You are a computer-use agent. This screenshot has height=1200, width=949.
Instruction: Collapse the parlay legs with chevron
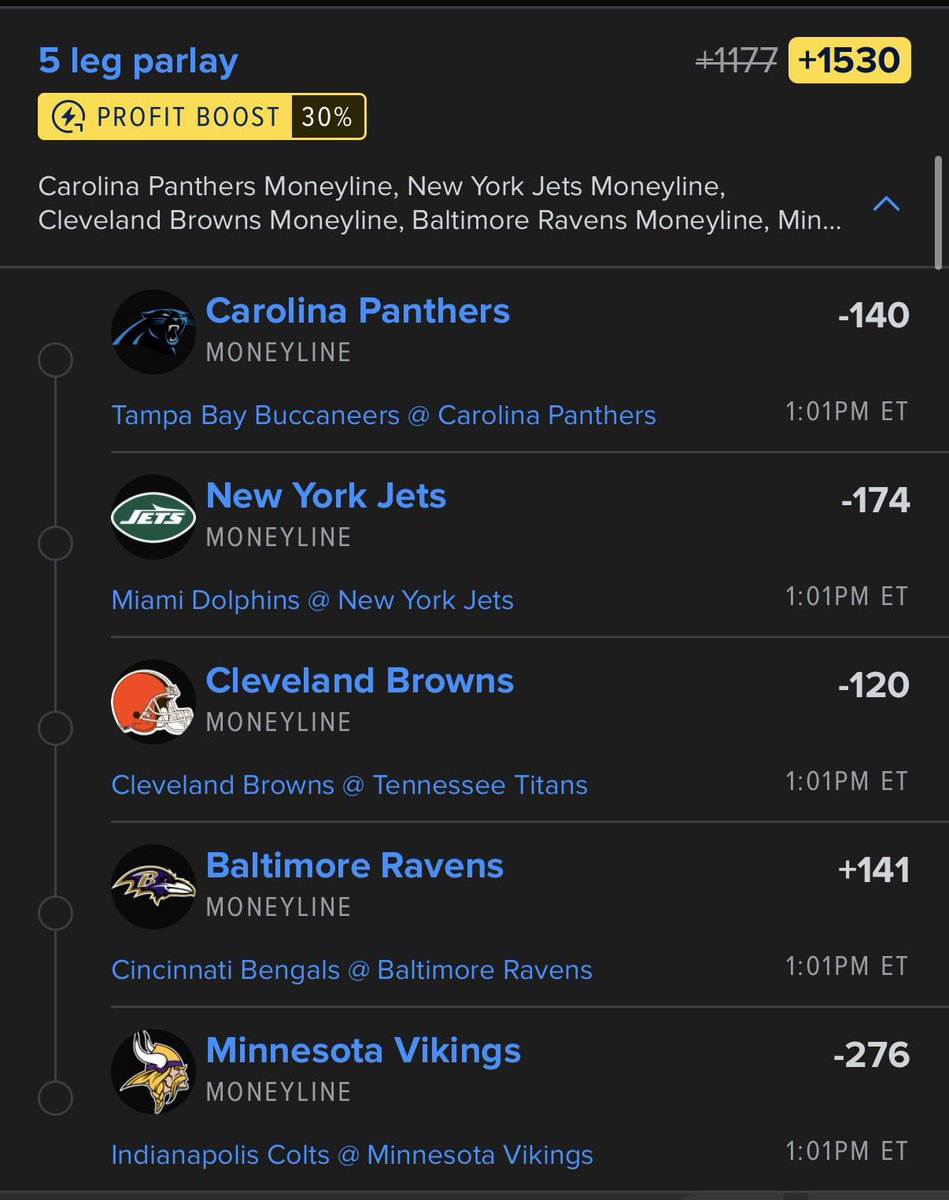point(886,204)
